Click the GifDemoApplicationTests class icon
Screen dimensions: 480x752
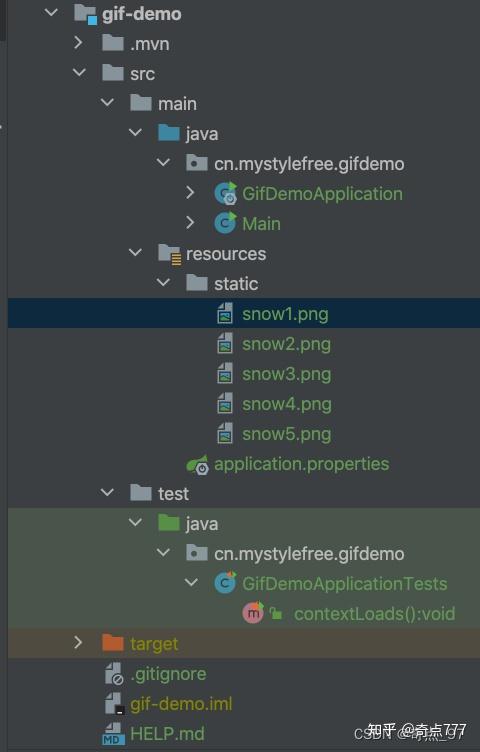point(225,583)
